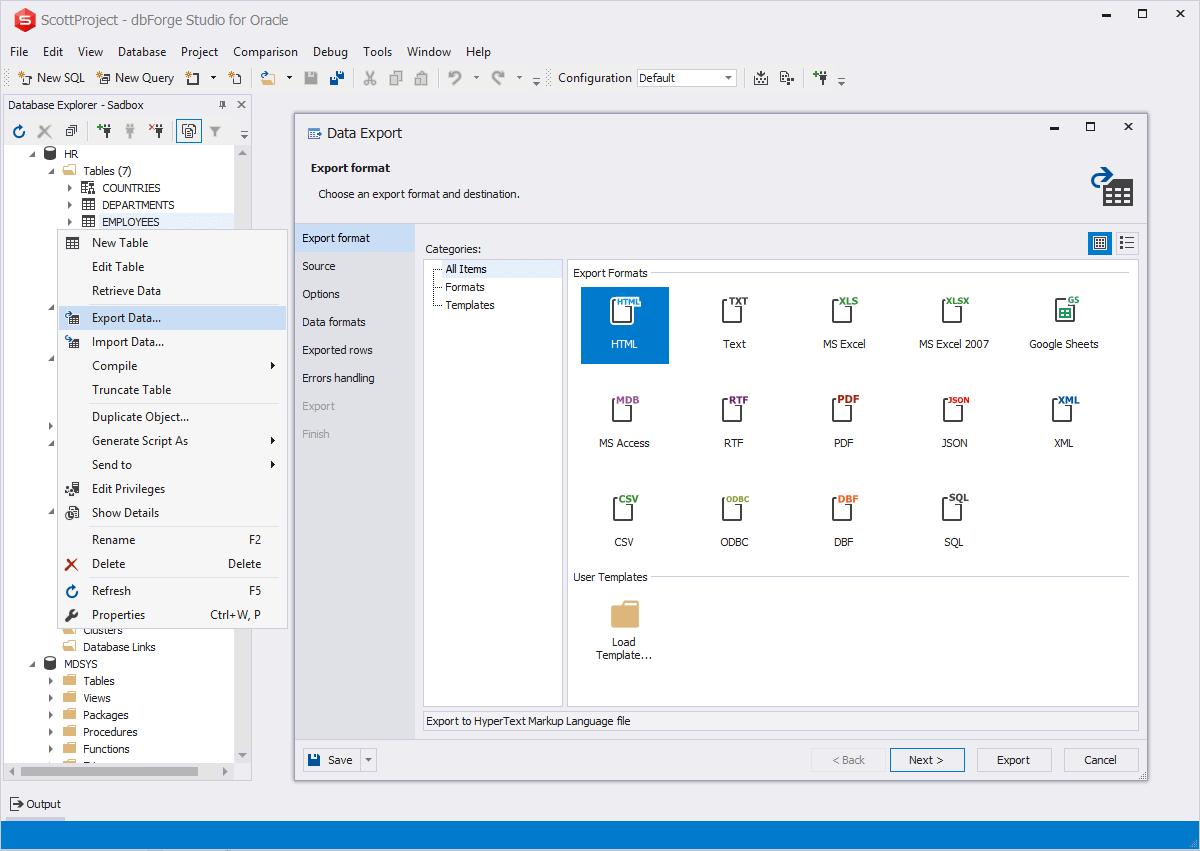This screenshot has height=851, width=1200.
Task: Expand the COUNTRIES table node
Action: pos(70,188)
